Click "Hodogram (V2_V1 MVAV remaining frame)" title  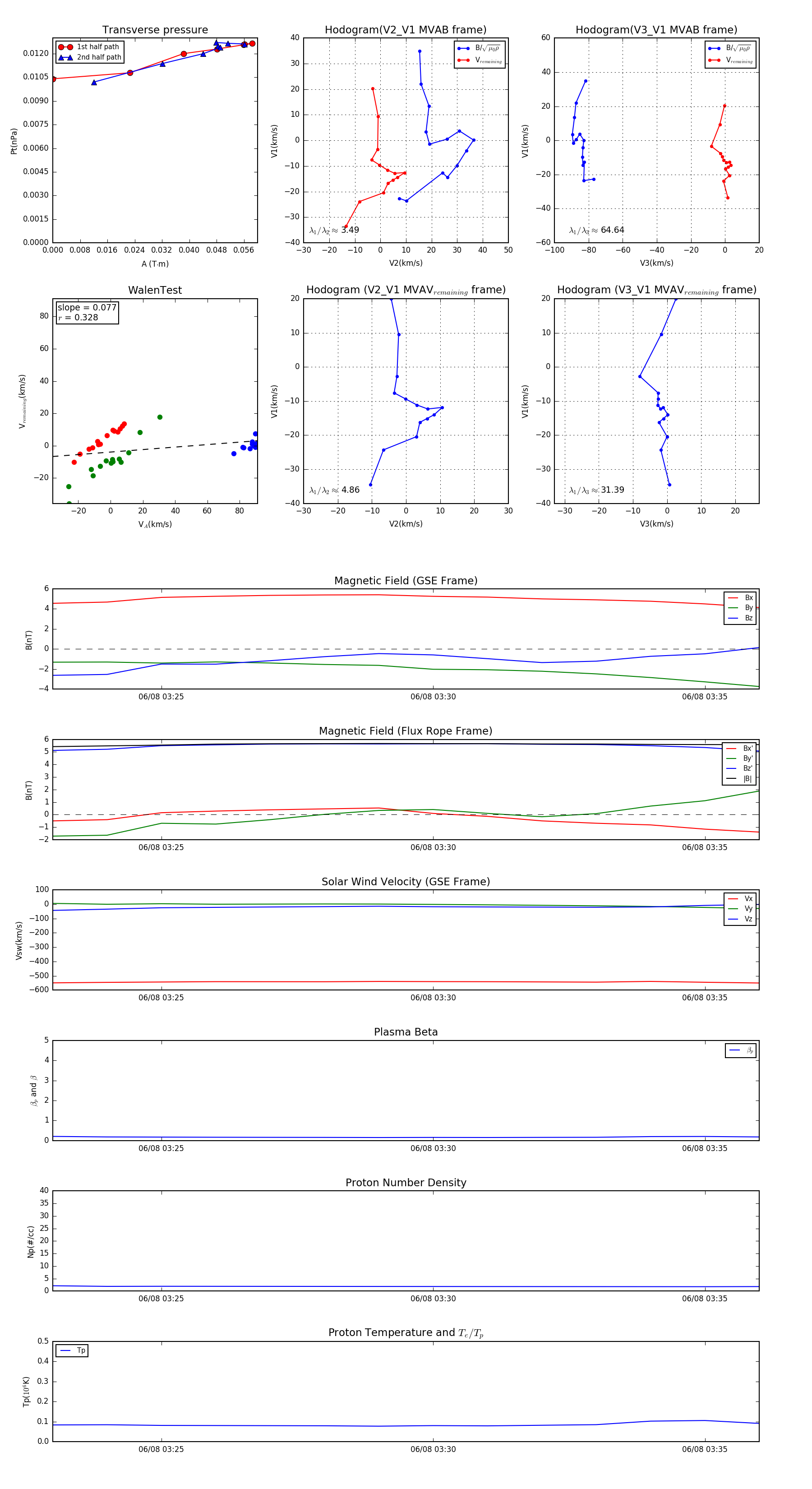click(406, 290)
